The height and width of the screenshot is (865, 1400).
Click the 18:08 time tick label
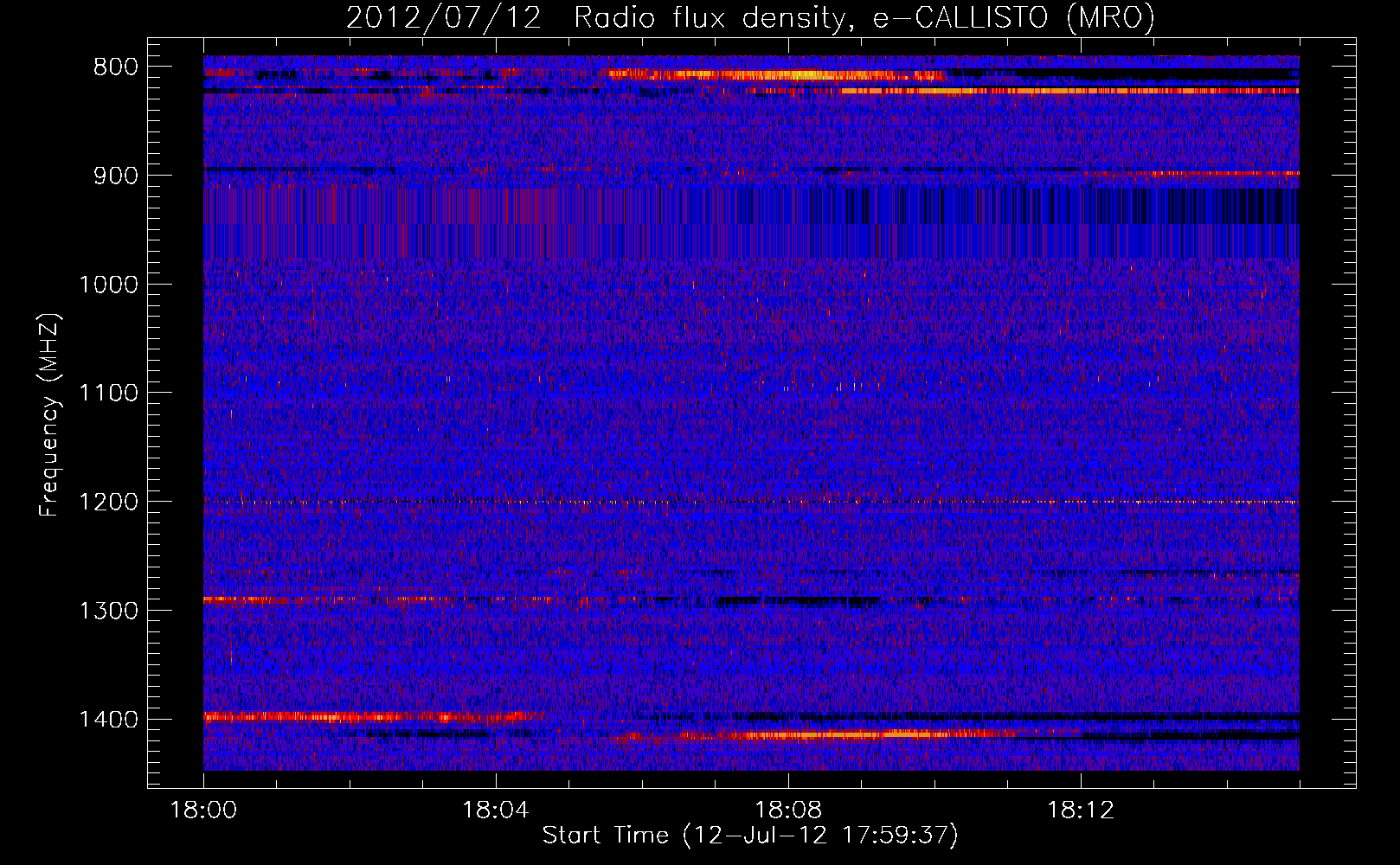point(788,811)
